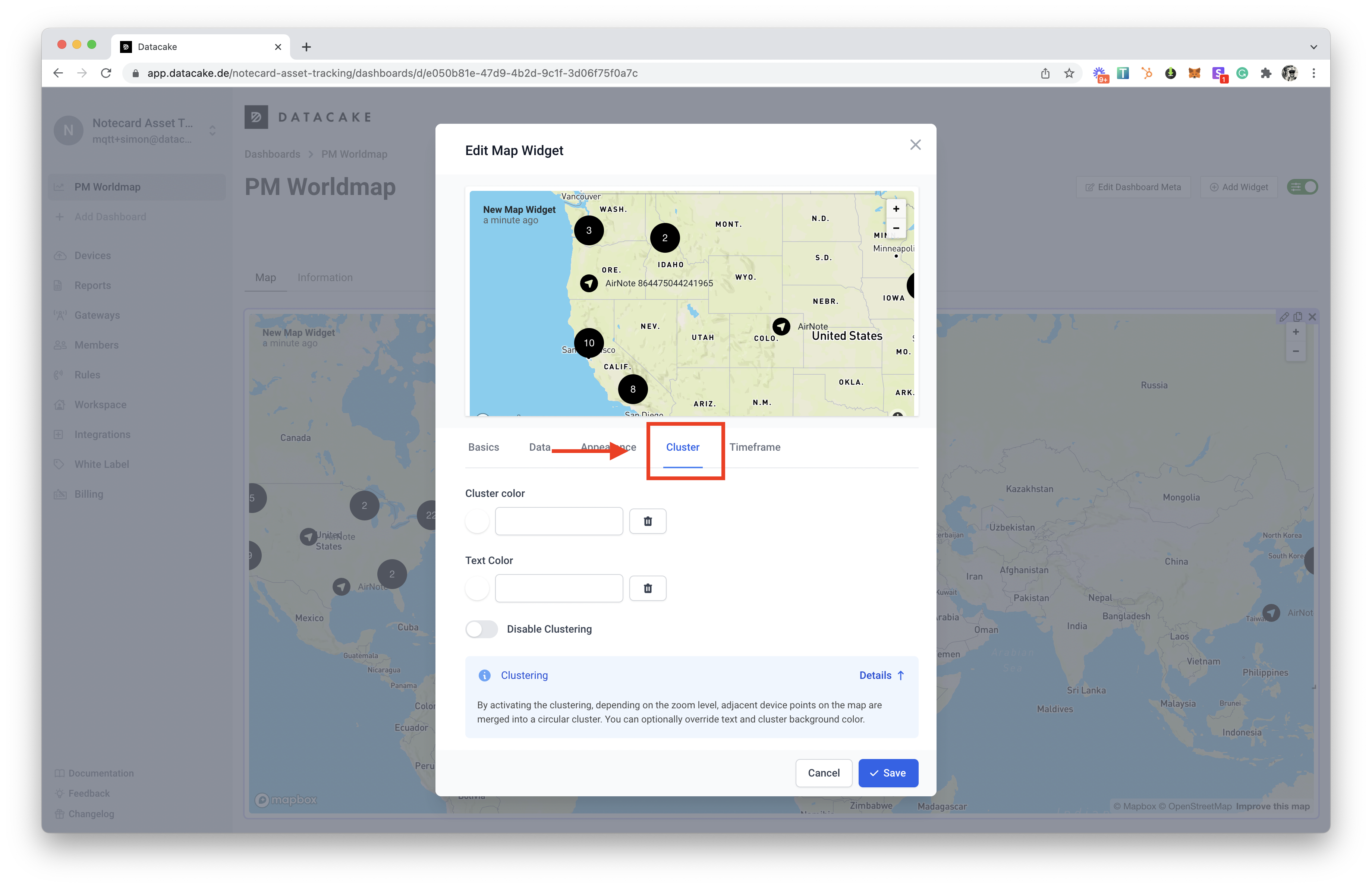Image resolution: width=1372 pixels, height=888 pixels.
Task: Switch to the Timeframe tab
Action: pyautogui.click(x=755, y=447)
